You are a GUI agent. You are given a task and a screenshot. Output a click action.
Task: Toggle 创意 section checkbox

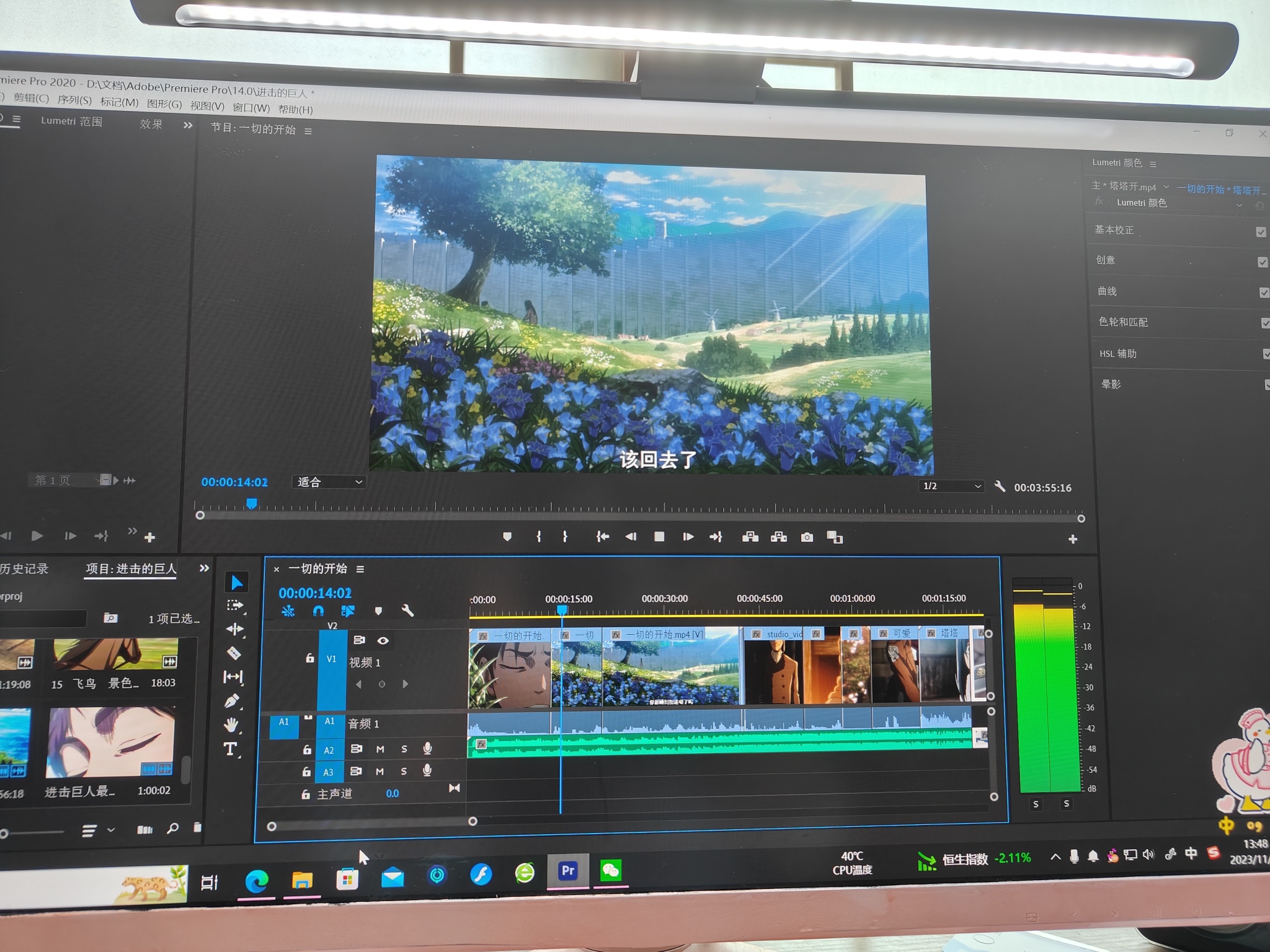click(x=1262, y=262)
